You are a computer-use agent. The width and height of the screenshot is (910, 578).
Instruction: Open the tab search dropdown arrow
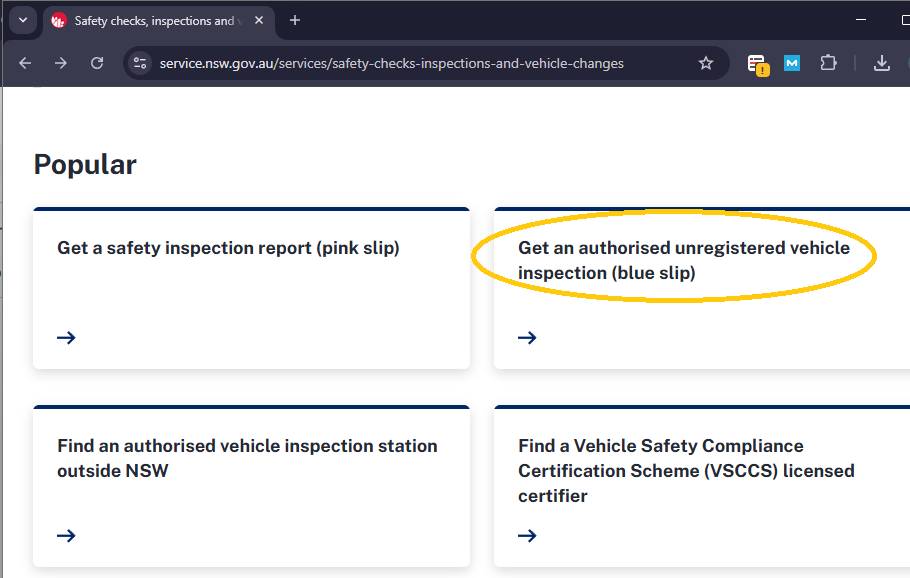coord(22,20)
